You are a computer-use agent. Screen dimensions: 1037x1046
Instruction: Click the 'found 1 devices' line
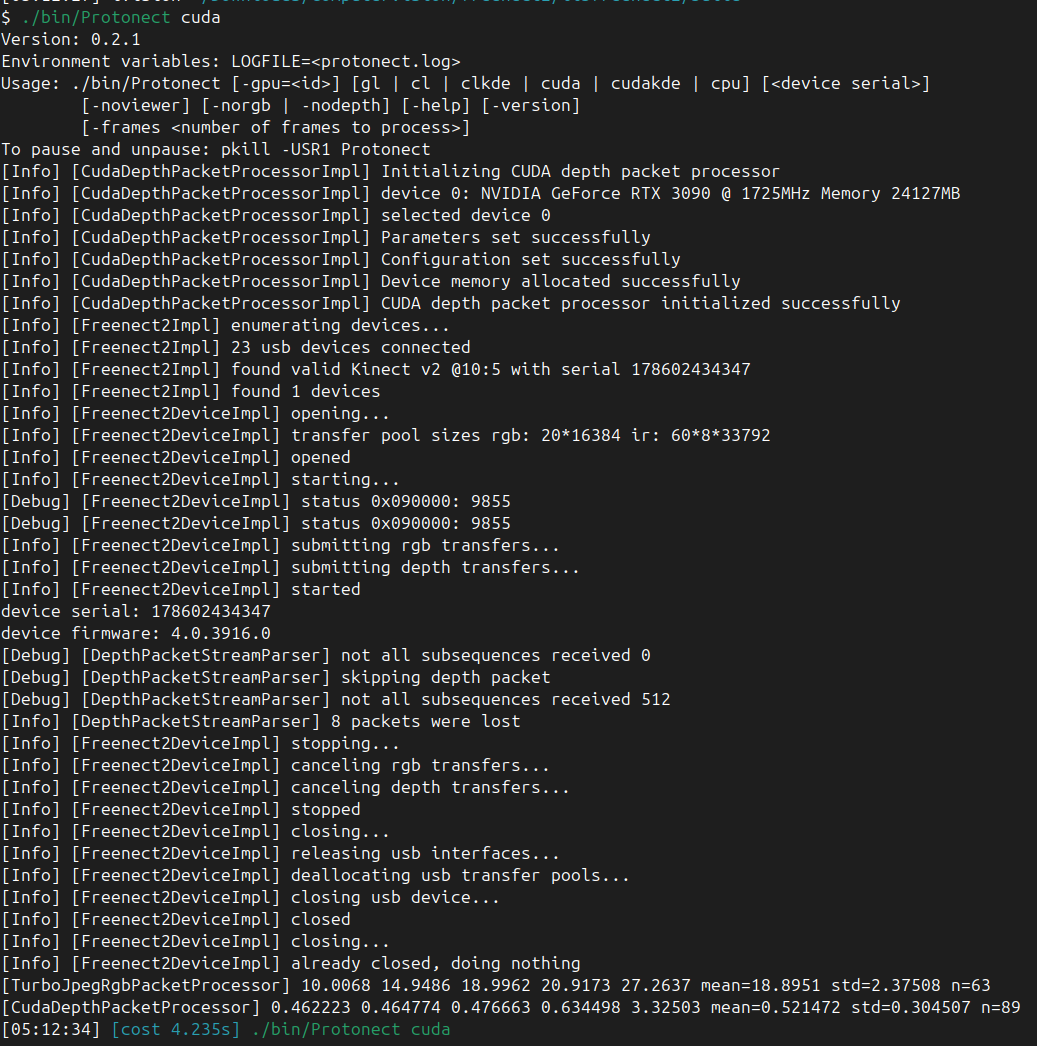coord(191,392)
